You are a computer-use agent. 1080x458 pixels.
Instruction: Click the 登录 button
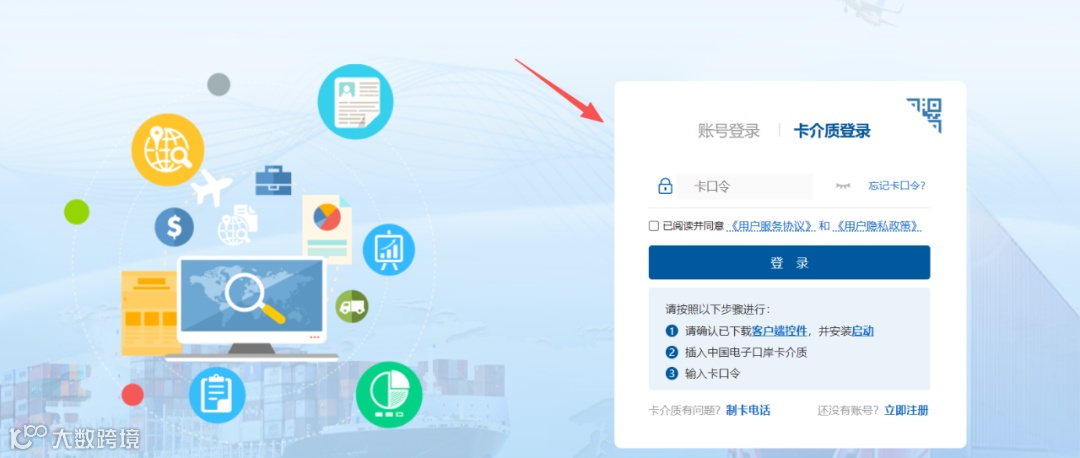pos(789,262)
